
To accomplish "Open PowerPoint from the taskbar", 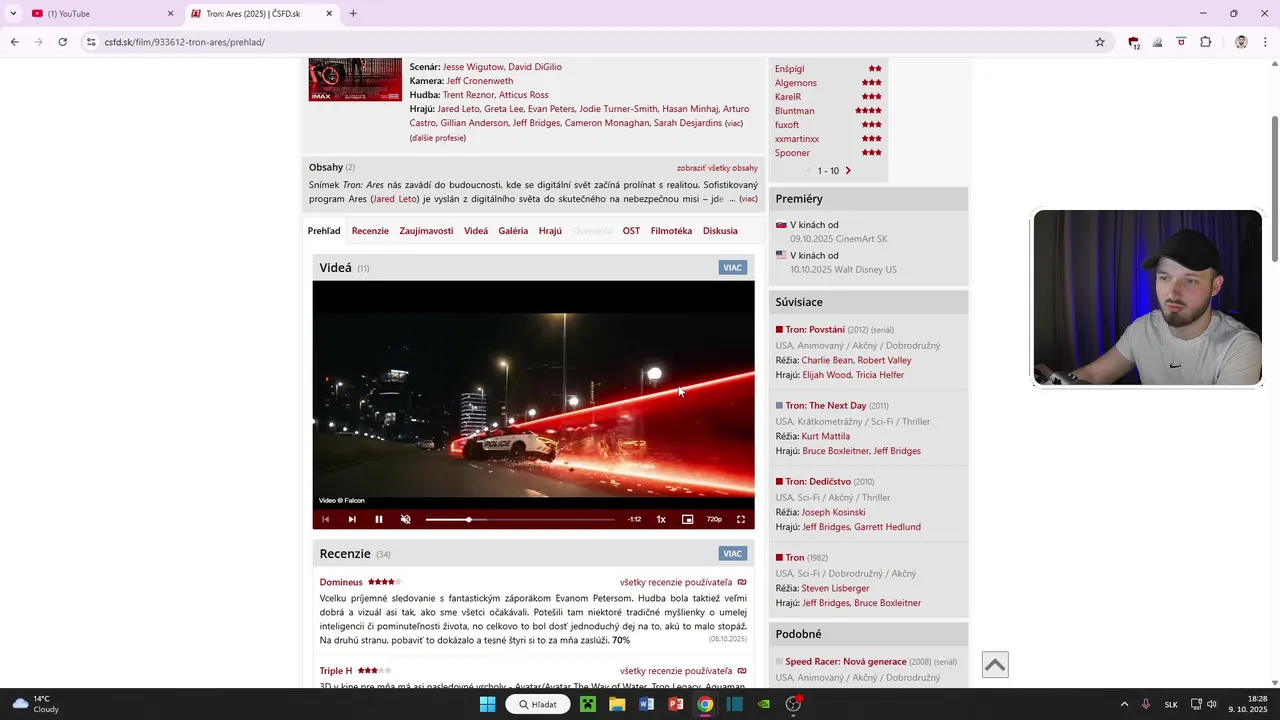I will [x=676, y=704].
